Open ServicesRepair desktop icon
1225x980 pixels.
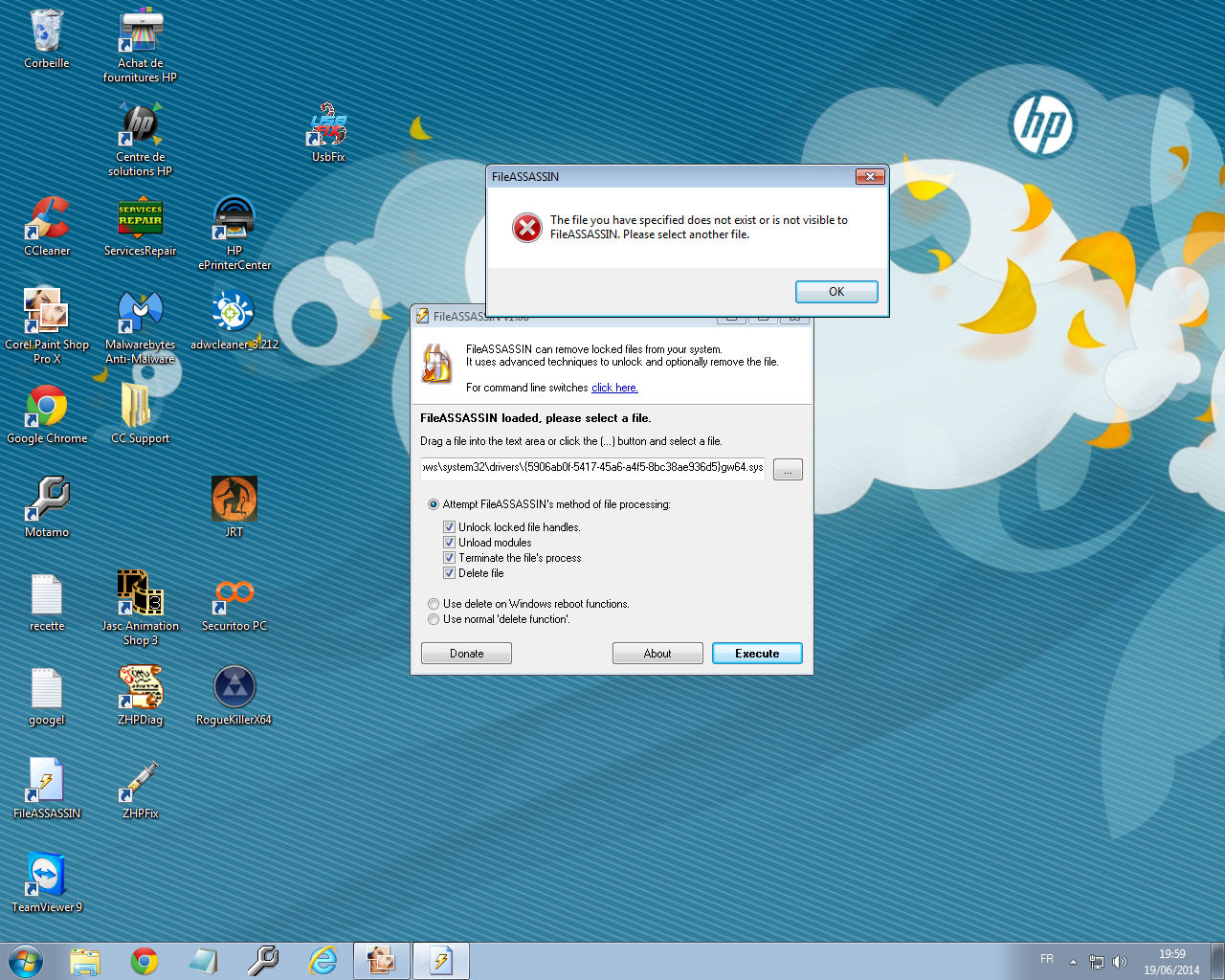coord(141,227)
